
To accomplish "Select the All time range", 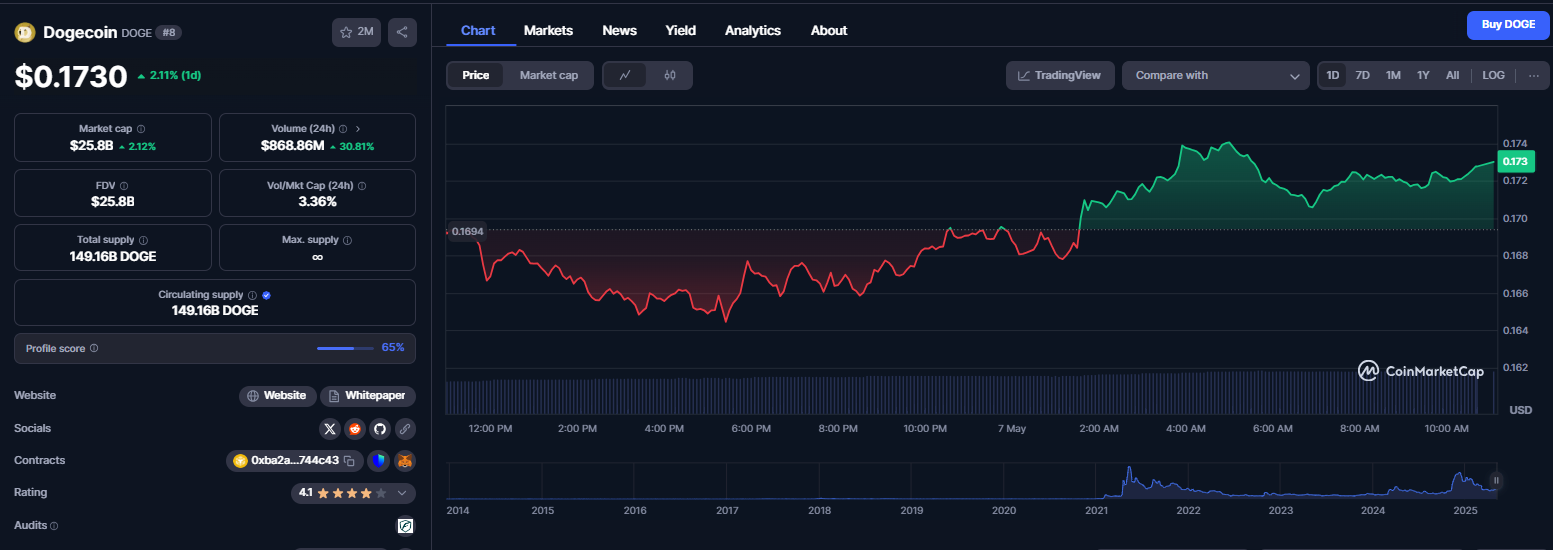I will [x=1453, y=75].
